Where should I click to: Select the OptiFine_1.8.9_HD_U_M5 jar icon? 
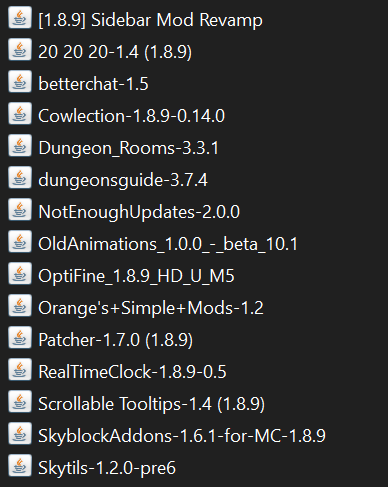pyautogui.click(x=20, y=274)
